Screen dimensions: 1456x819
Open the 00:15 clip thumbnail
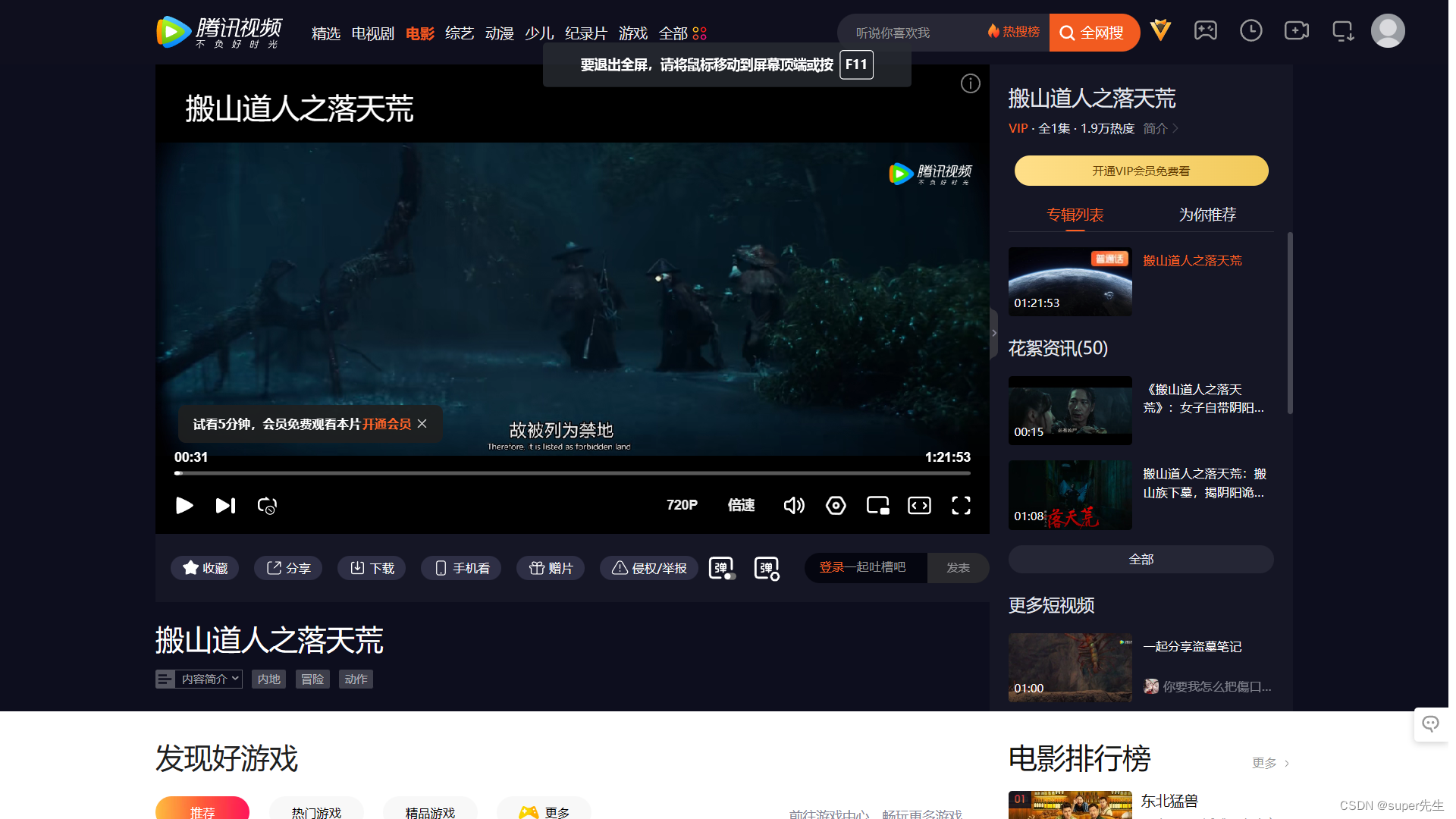click(x=1070, y=410)
